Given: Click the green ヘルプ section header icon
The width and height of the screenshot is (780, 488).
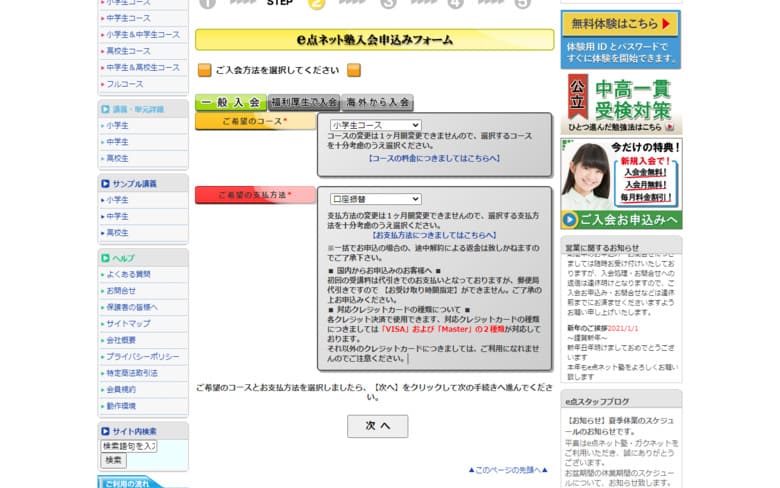Looking at the screenshot, I should point(105,258).
